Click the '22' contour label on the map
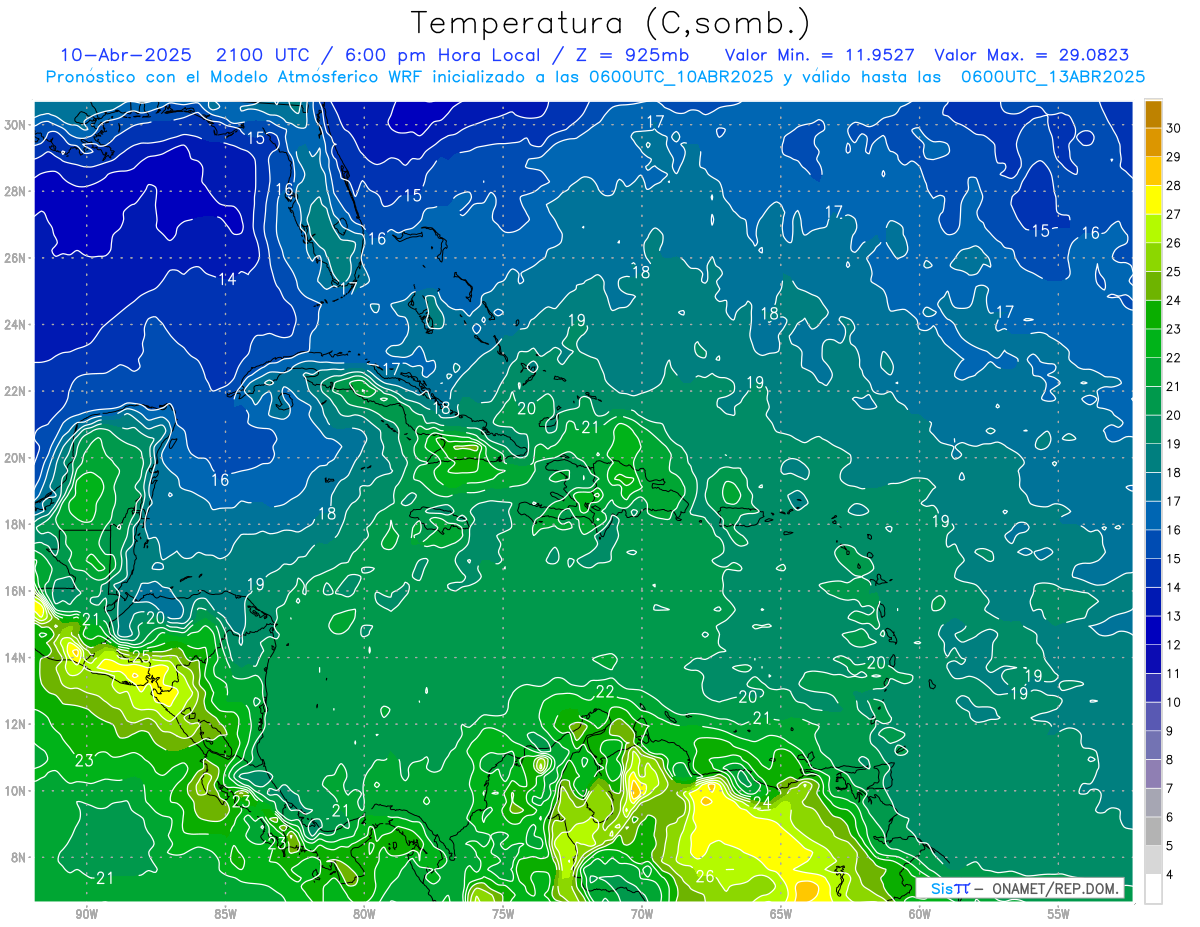This screenshot has height=927, width=1200. pos(605,692)
